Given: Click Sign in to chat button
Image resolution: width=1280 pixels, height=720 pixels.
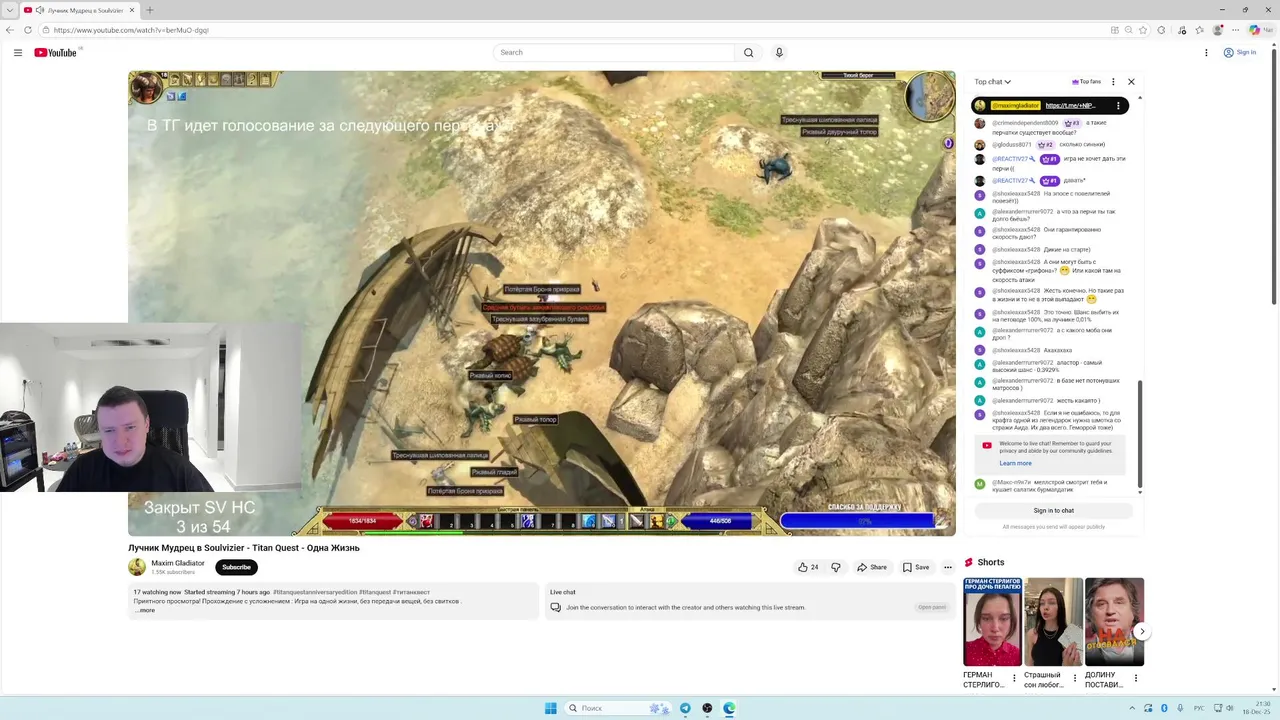Looking at the screenshot, I should pos(1053,510).
